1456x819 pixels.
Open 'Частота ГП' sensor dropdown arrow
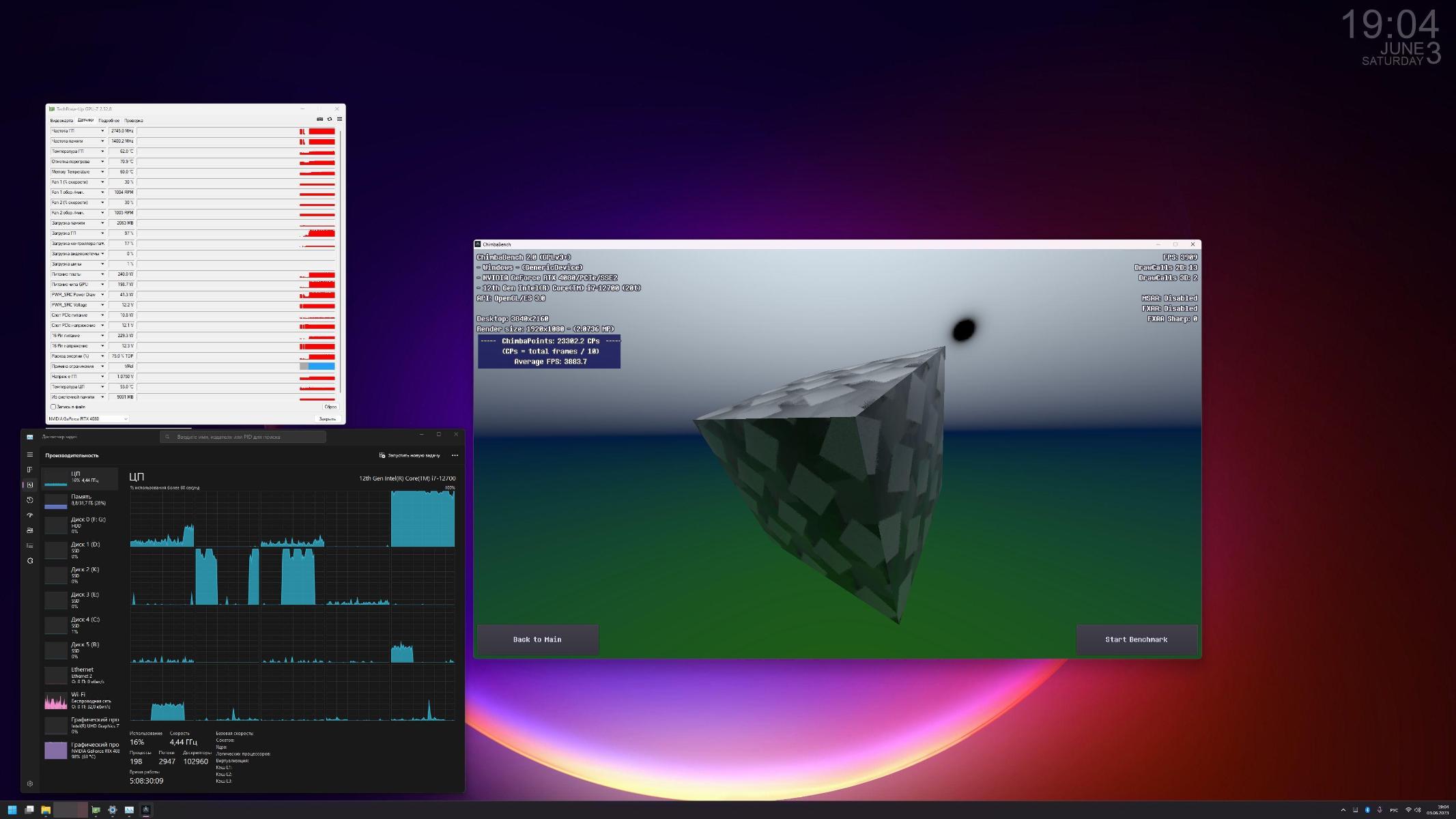(102, 131)
